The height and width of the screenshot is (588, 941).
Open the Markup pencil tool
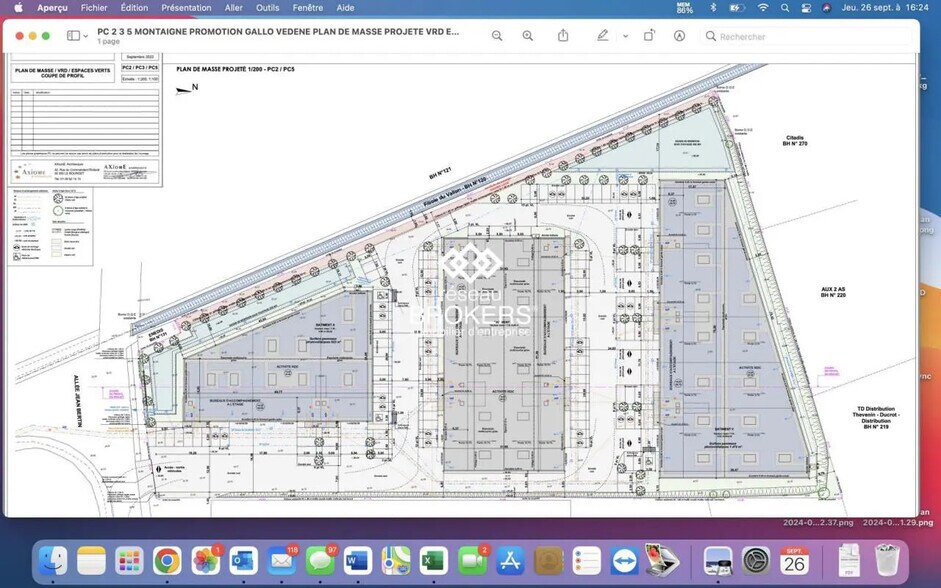point(602,35)
